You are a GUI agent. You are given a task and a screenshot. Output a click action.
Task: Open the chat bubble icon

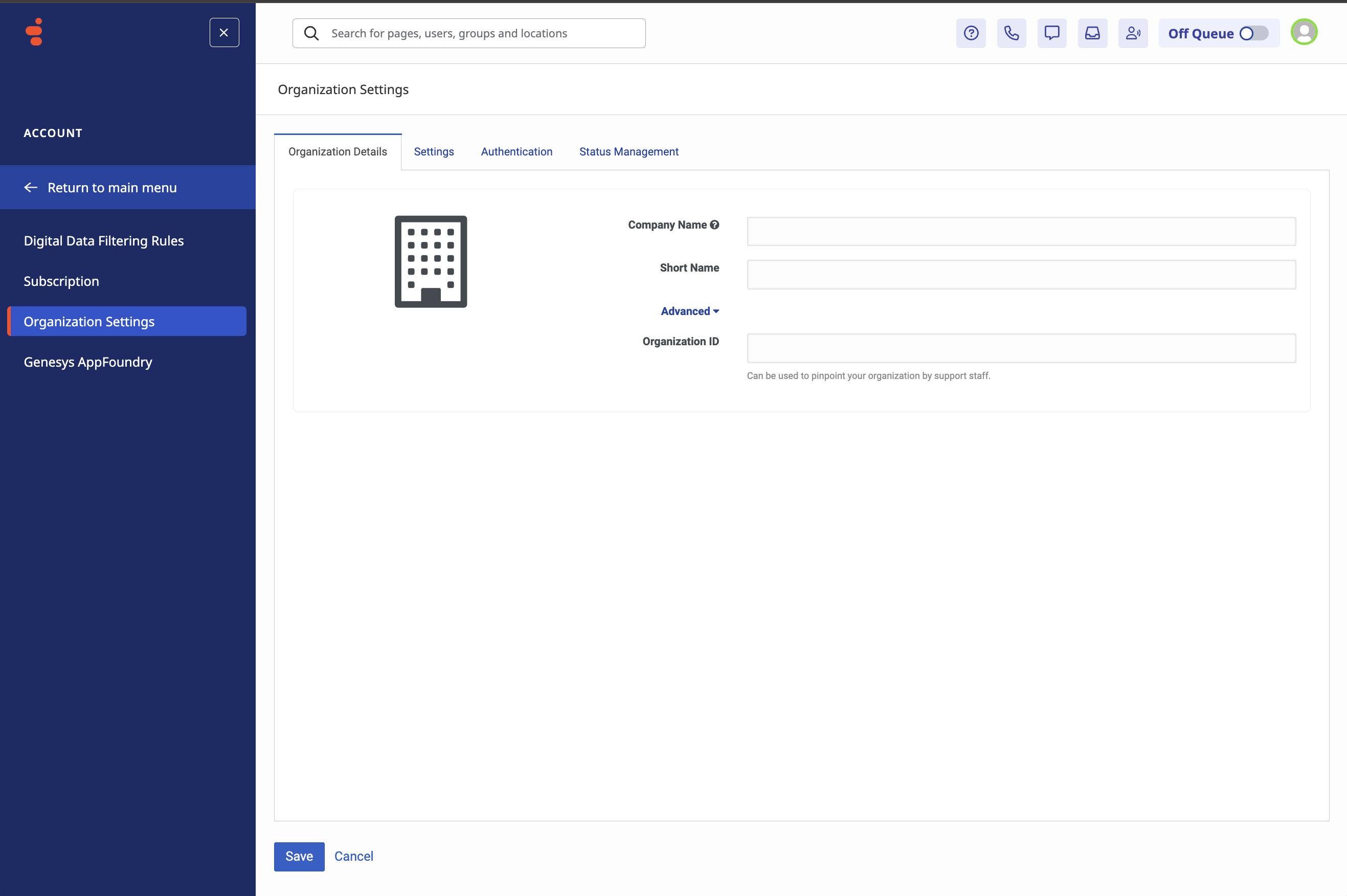1051,33
